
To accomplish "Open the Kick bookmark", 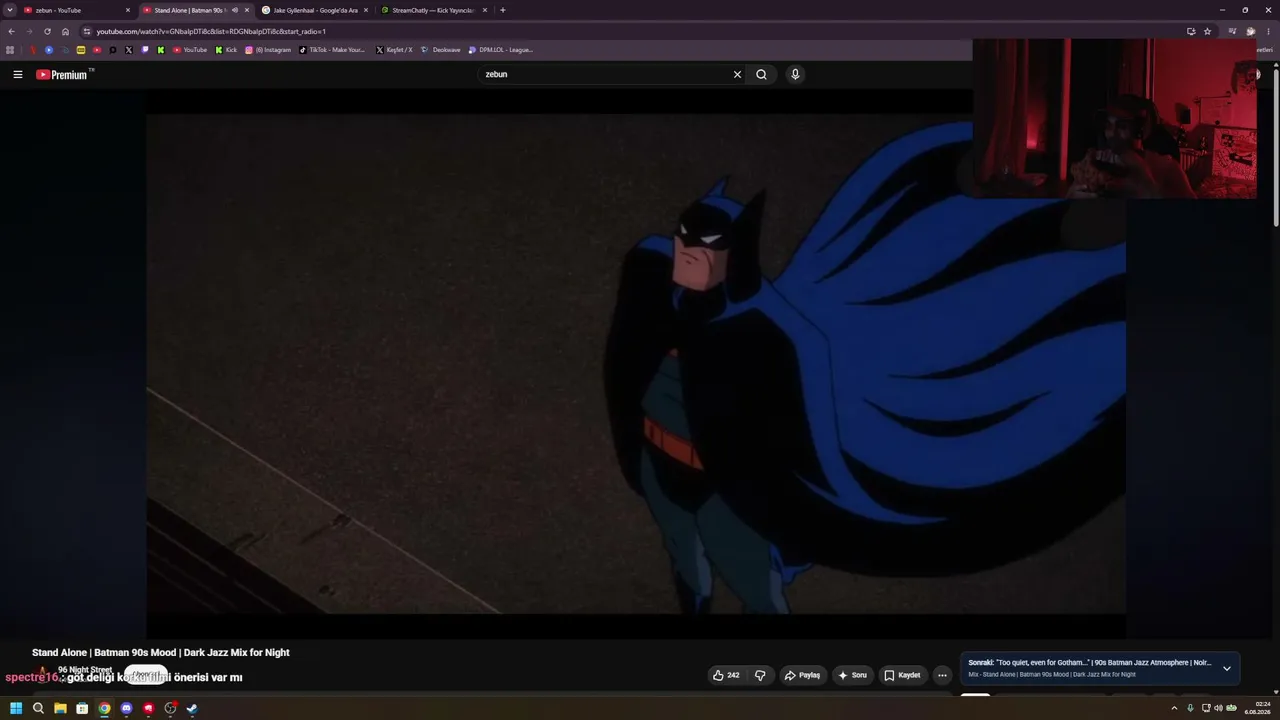I will (x=226, y=50).
